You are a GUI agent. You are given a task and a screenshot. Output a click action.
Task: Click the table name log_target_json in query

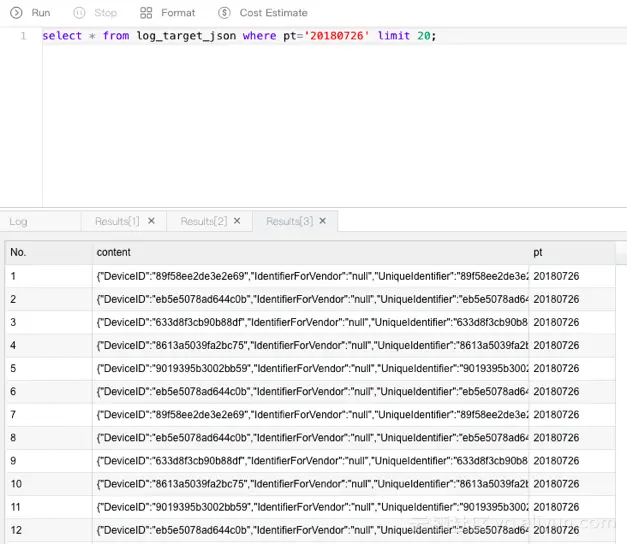click(186, 36)
